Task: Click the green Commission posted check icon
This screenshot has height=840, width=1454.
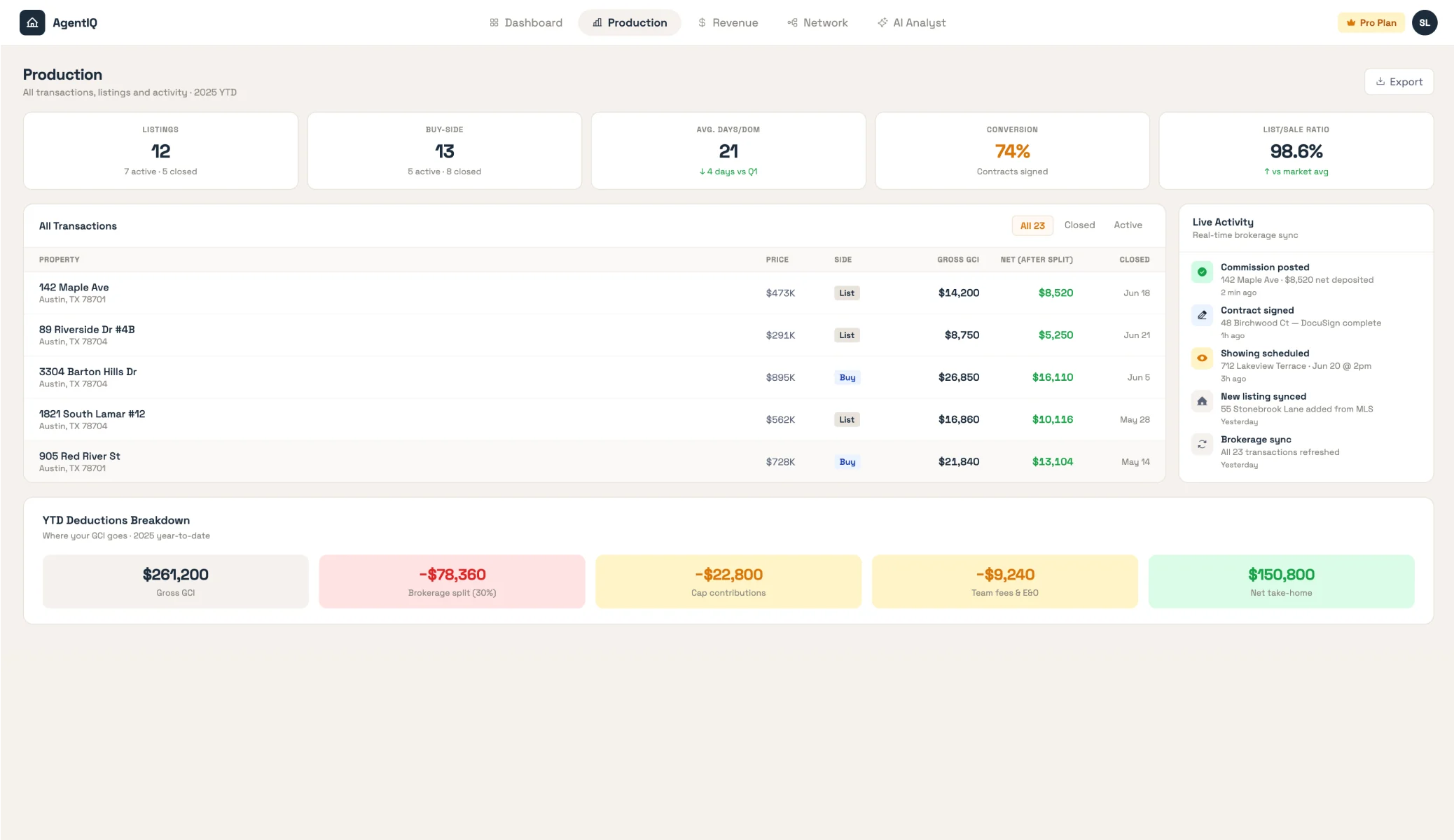Action: point(1202,272)
